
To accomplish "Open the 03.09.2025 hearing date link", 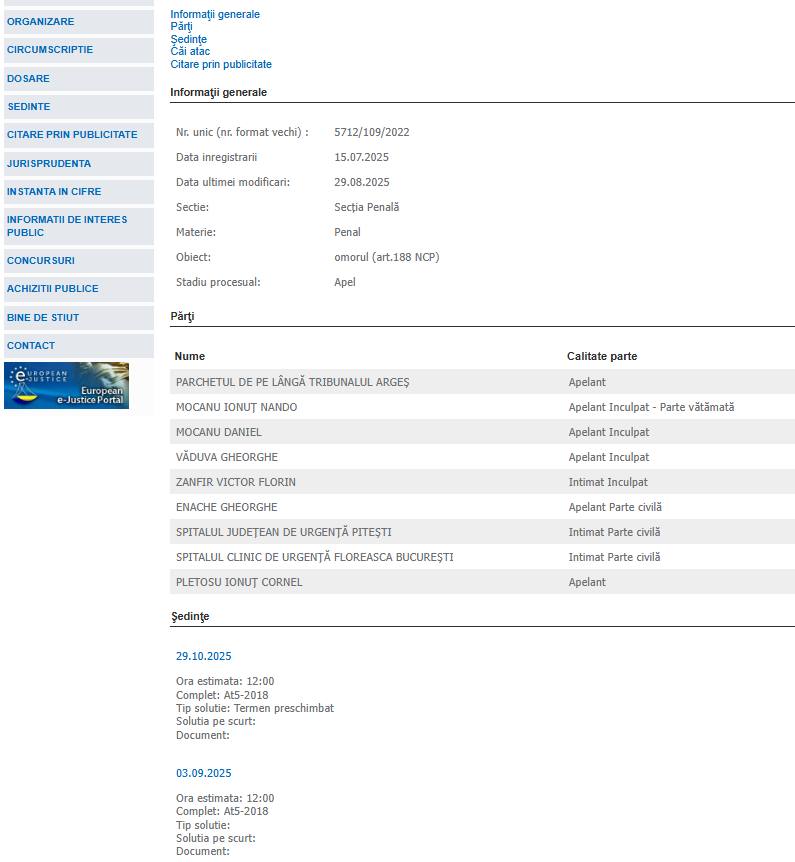I will pos(204,773).
